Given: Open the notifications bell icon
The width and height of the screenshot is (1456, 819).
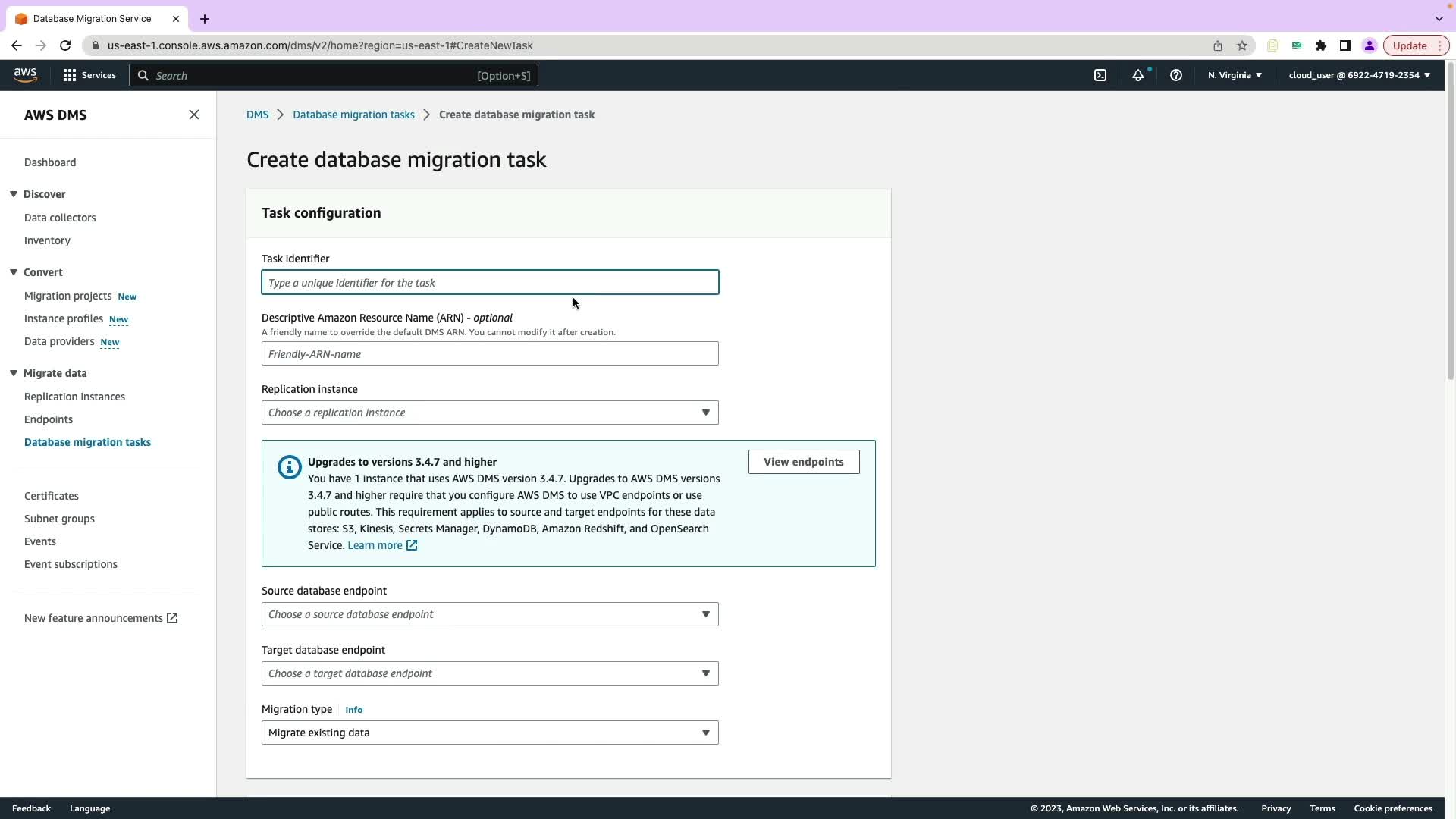Looking at the screenshot, I should coord(1138,75).
